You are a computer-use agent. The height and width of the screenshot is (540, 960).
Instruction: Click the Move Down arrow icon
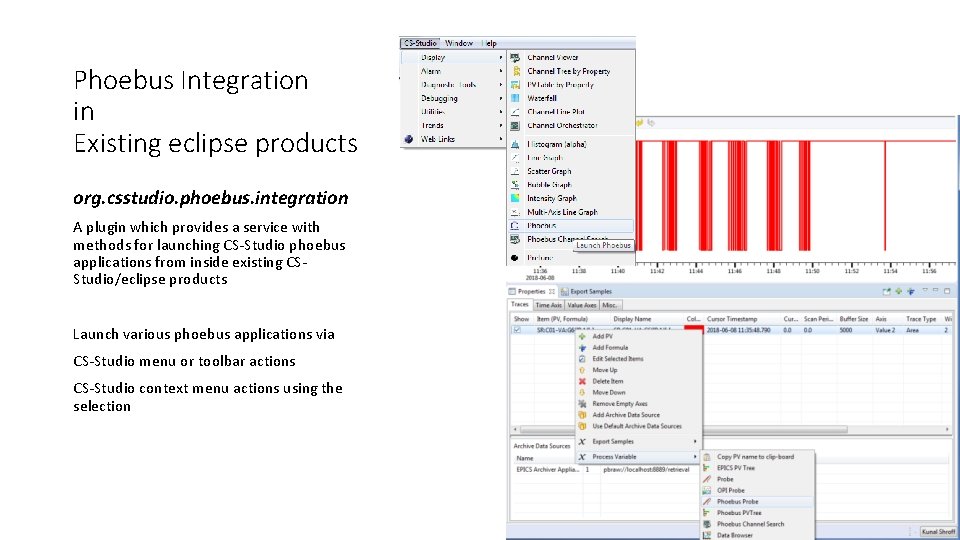[582, 392]
